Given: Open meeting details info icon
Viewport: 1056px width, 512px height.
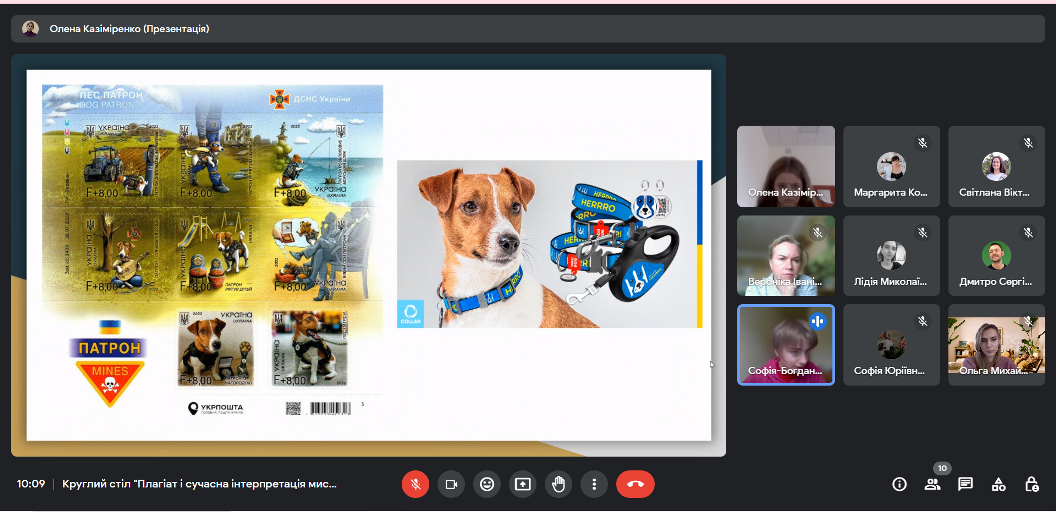Looking at the screenshot, I should pos(899,484).
